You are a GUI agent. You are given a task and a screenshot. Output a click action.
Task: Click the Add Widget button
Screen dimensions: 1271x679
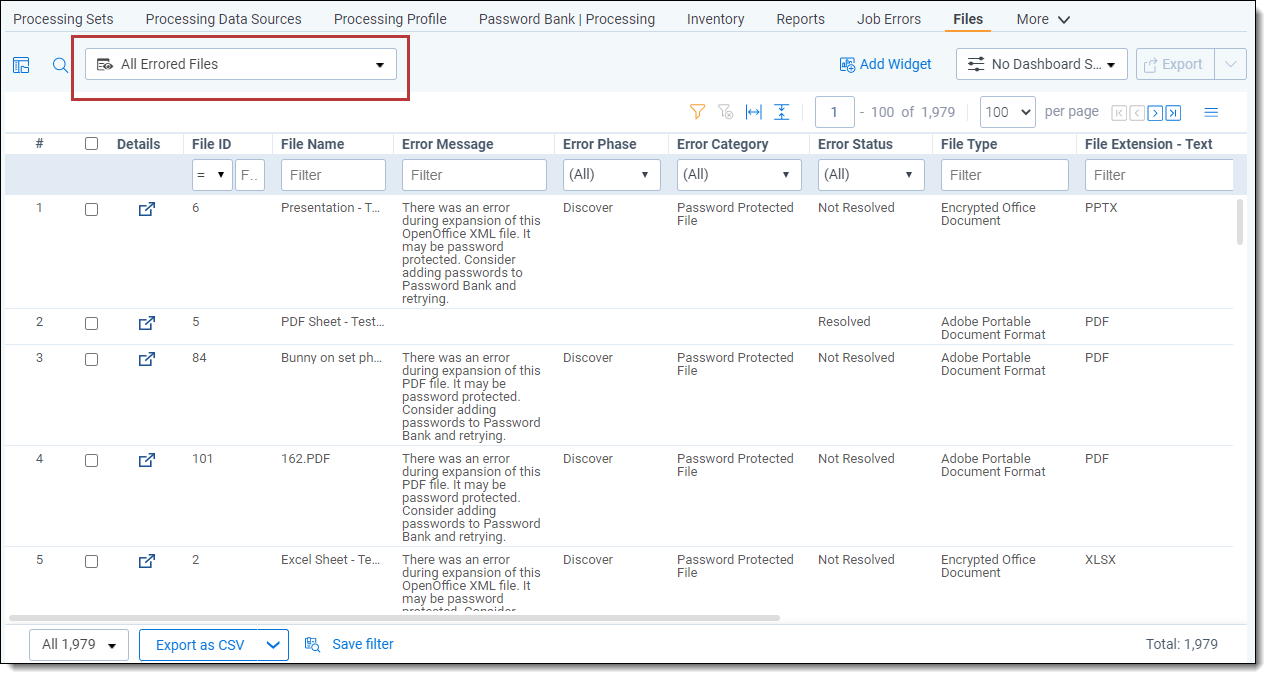885,64
